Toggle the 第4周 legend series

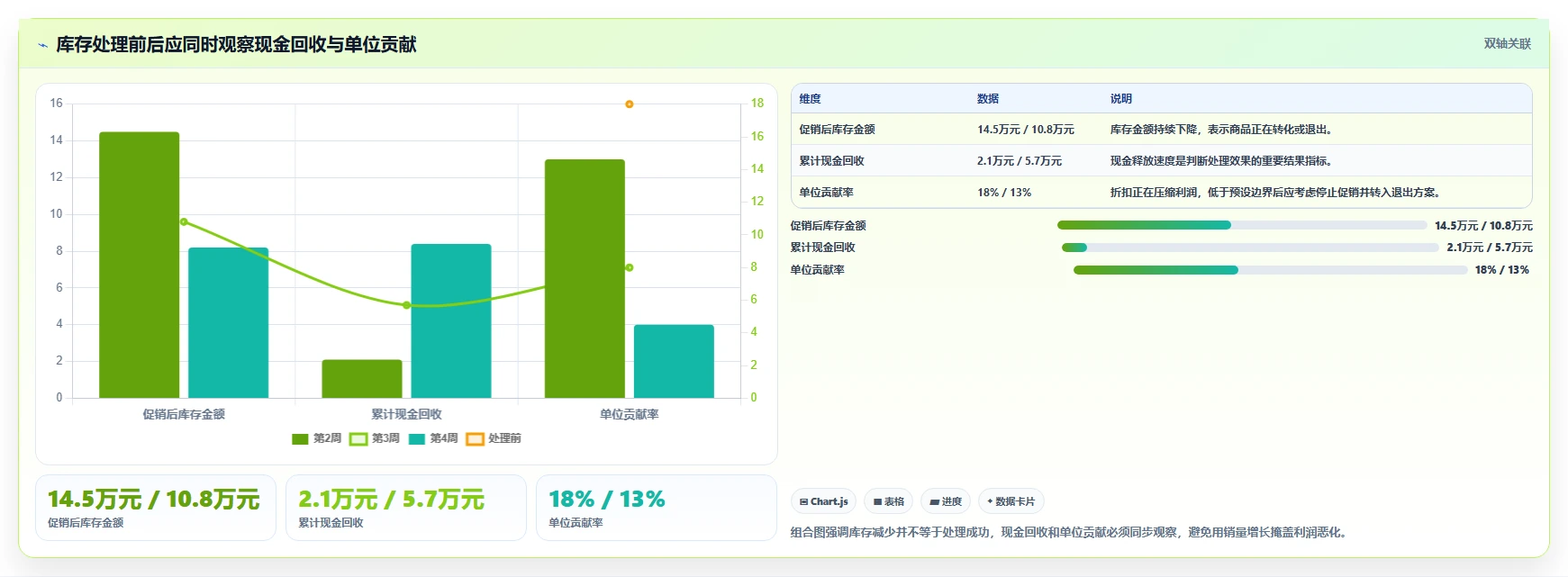point(433,438)
